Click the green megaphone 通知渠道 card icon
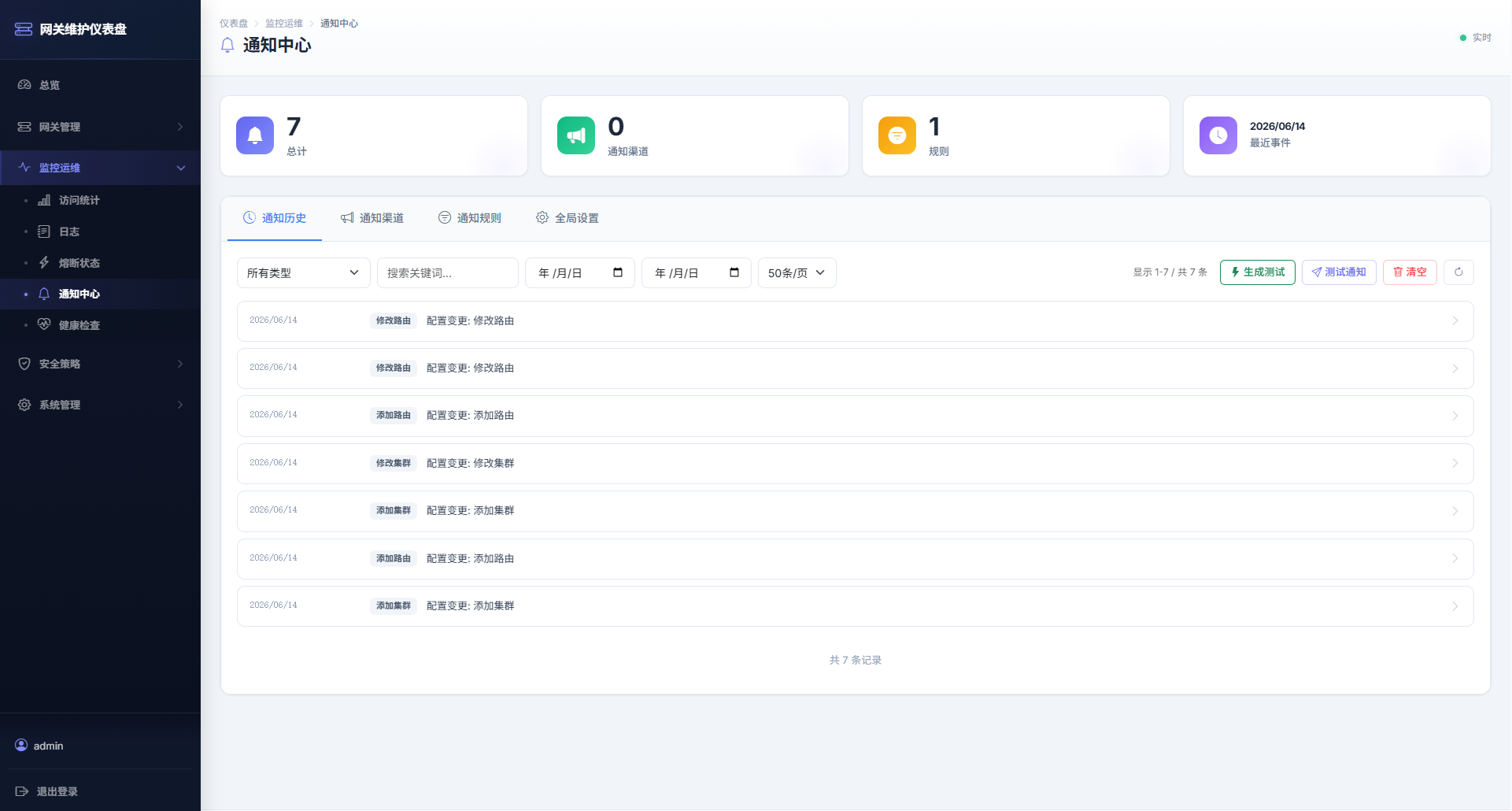 pos(576,135)
